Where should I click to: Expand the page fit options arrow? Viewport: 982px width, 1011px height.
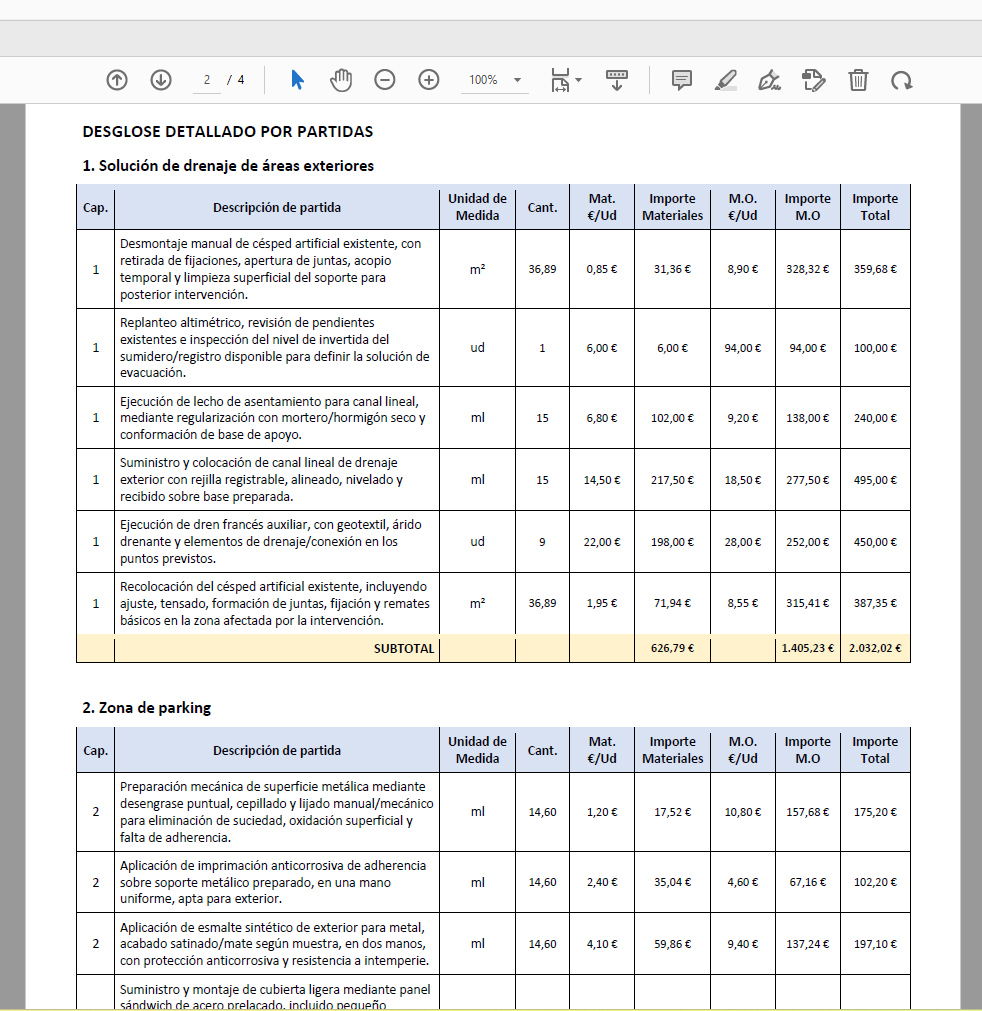pyautogui.click(x=578, y=80)
